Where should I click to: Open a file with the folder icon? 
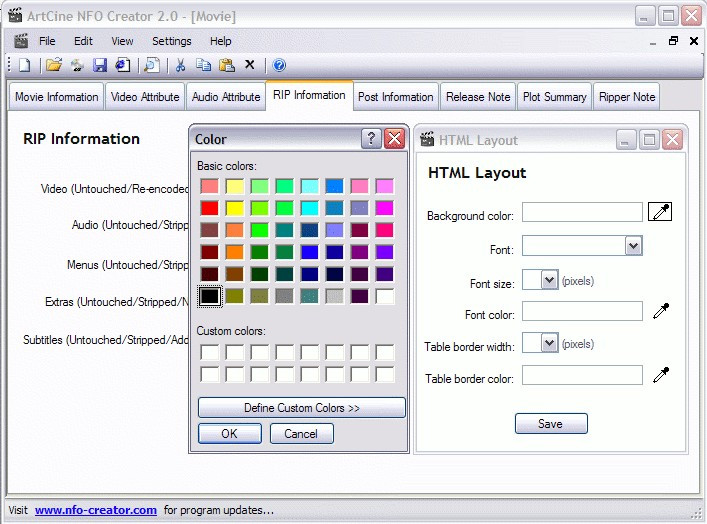coord(54,65)
